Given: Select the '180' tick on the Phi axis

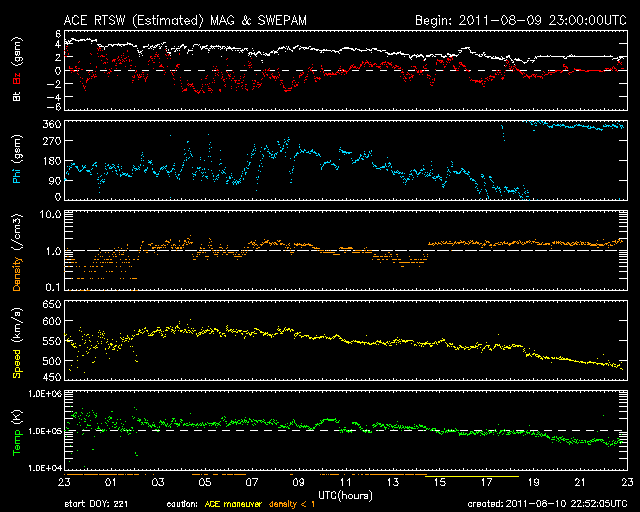Looking at the screenshot, I should pos(52,160).
